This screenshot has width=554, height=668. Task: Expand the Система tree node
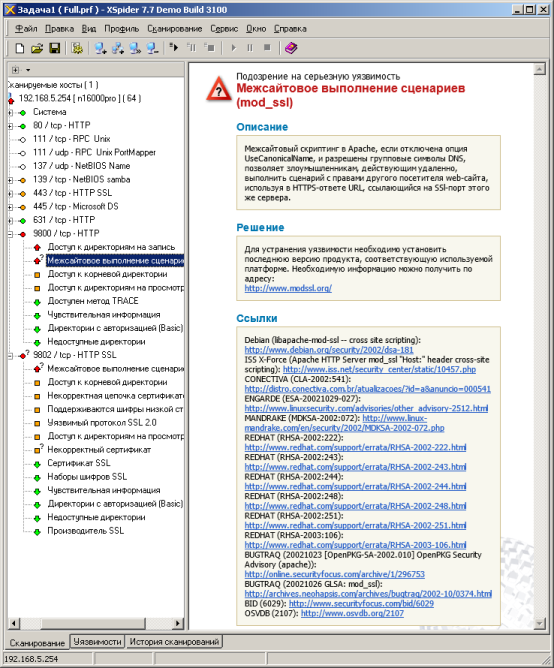tap(10, 112)
